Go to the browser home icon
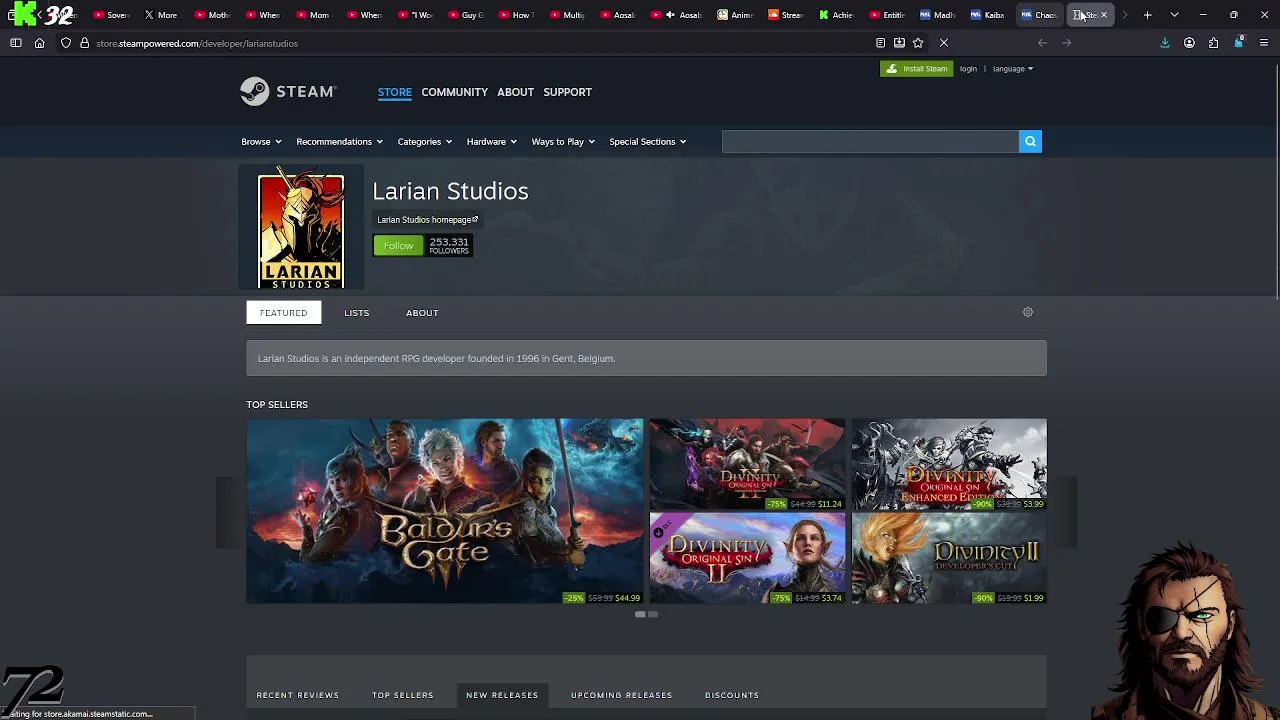 pyautogui.click(x=40, y=43)
